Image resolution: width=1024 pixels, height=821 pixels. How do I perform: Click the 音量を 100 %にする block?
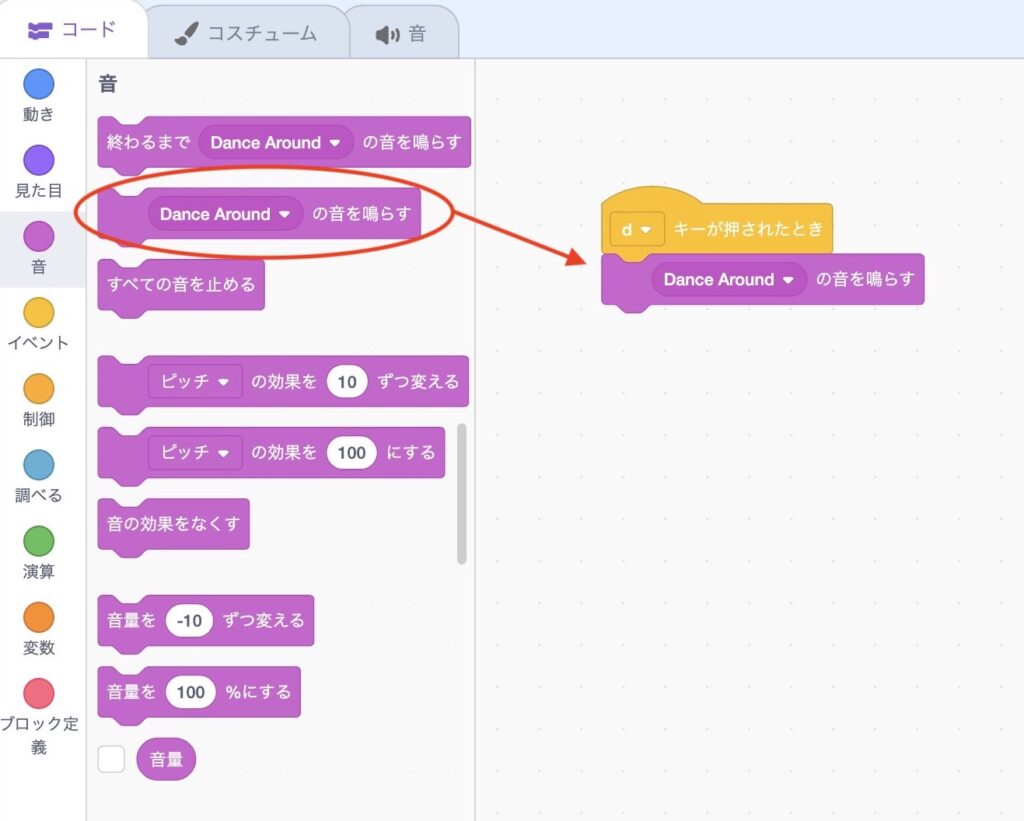pos(199,694)
